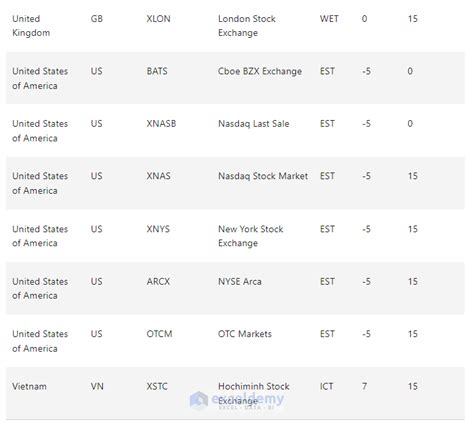Select the United Kingdom country cell
Screen dimensions: 474x422
coord(31,26)
